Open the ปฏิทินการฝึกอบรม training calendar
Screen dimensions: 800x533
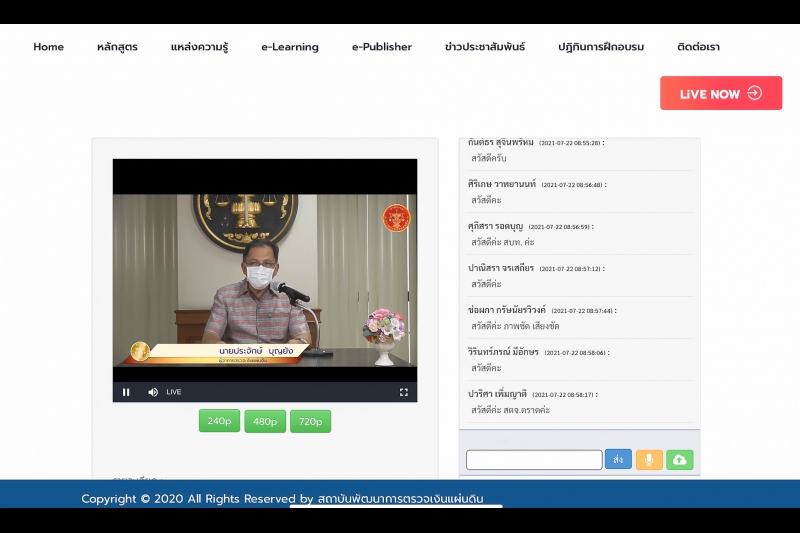click(x=601, y=47)
